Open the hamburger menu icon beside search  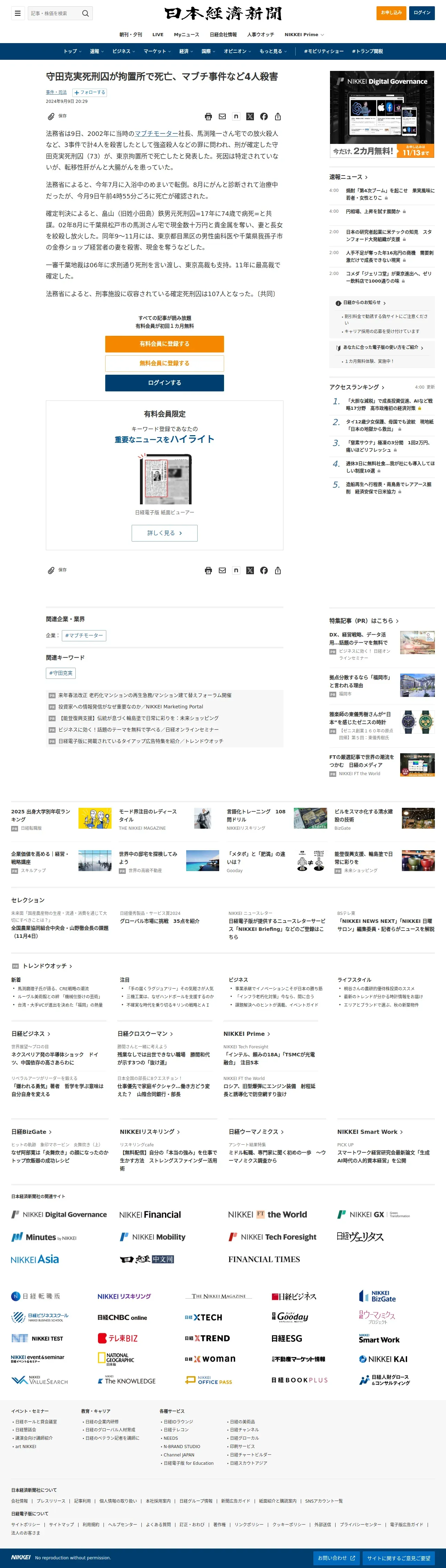(18, 13)
